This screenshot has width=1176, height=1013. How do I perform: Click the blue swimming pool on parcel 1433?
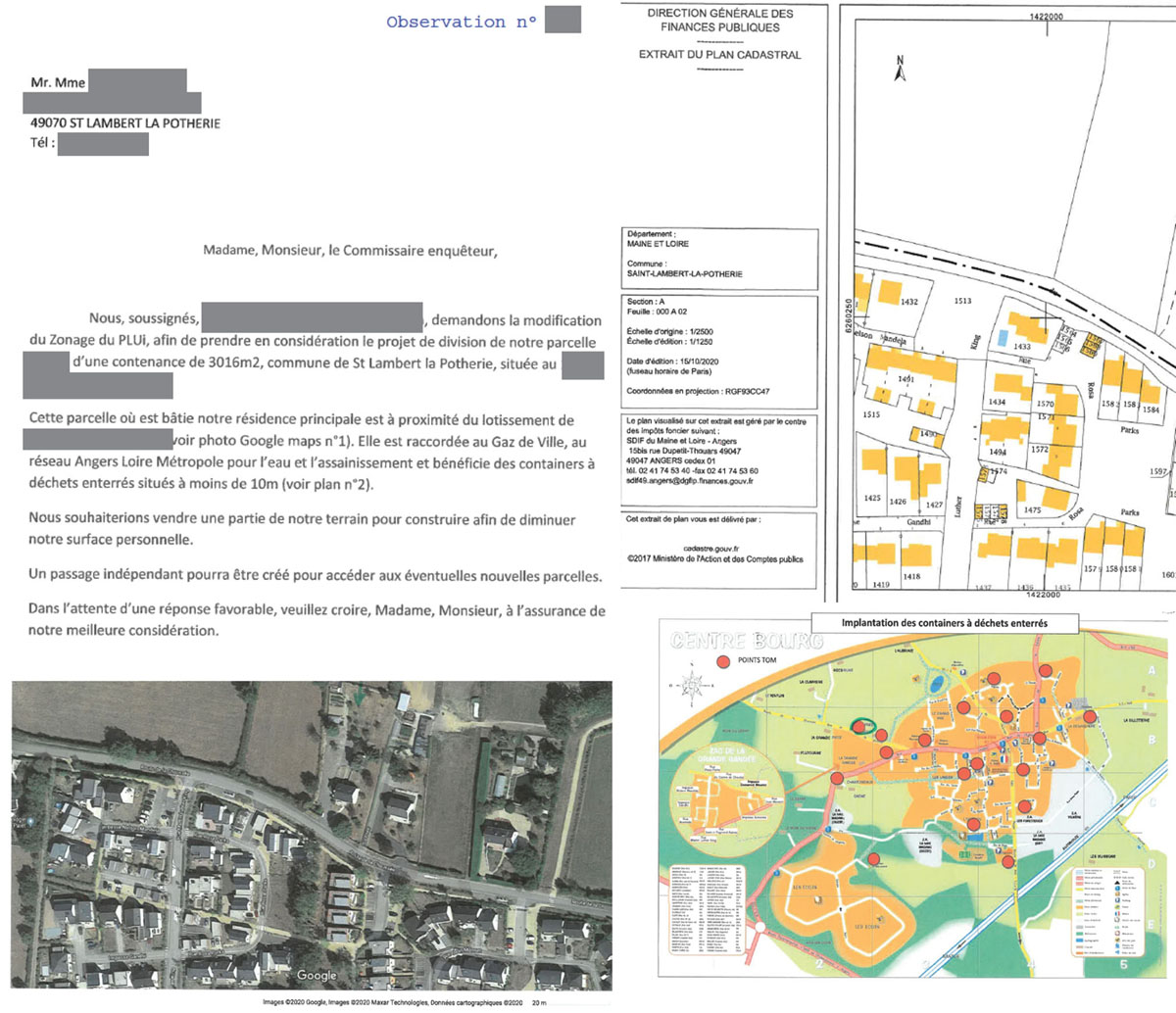point(1002,336)
